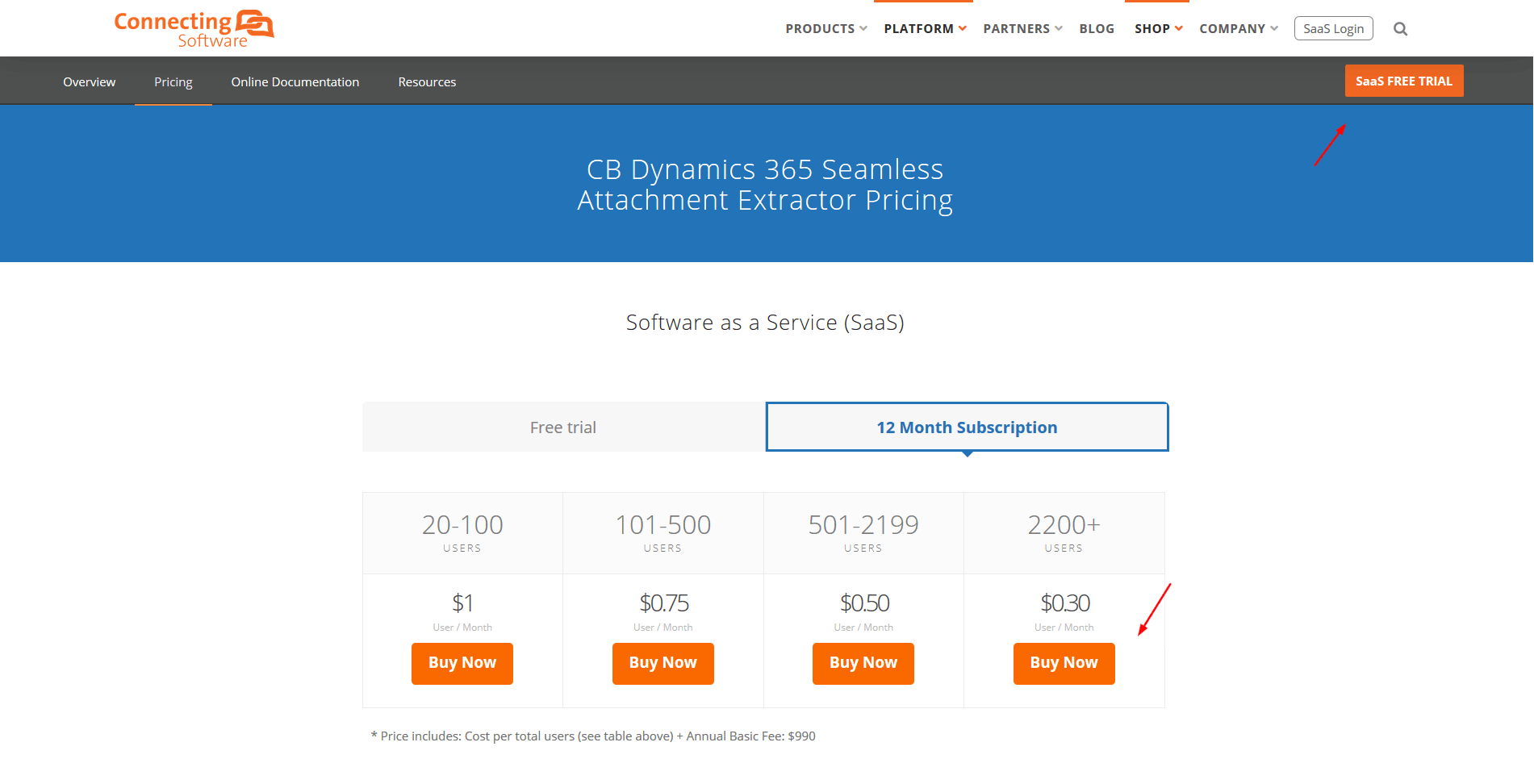Expand the Company dropdown menu

1239,29
